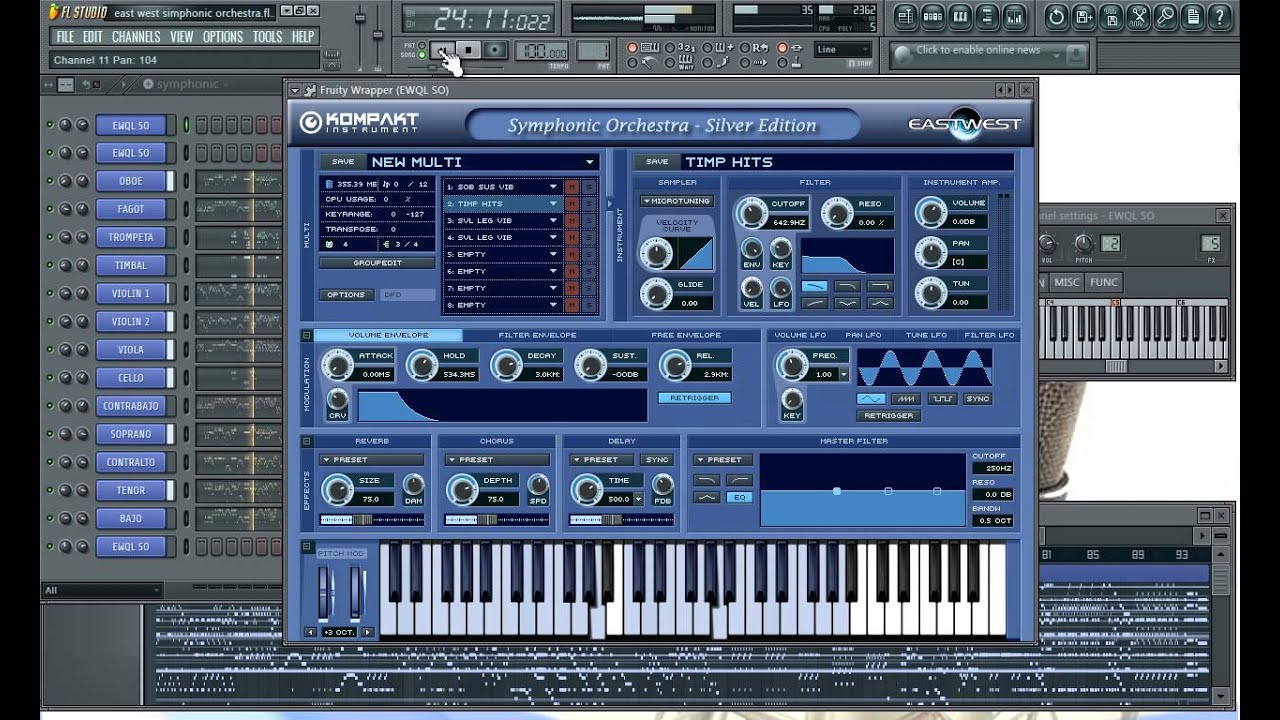Toggle the LFO SYNC button
The height and width of the screenshot is (720, 1280).
[977, 399]
